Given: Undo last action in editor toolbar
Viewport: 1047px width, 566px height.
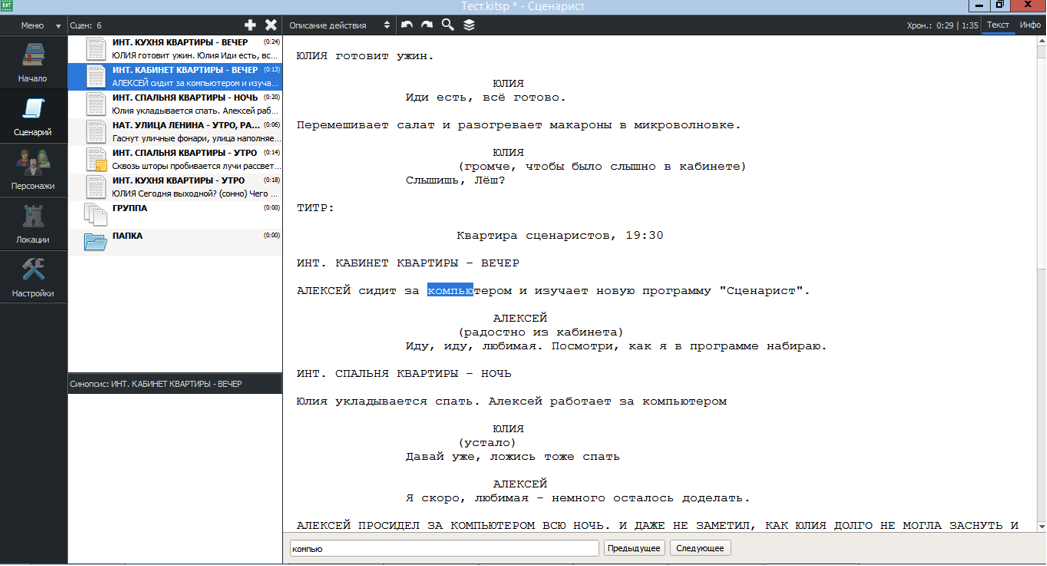Looking at the screenshot, I should [407, 25].
